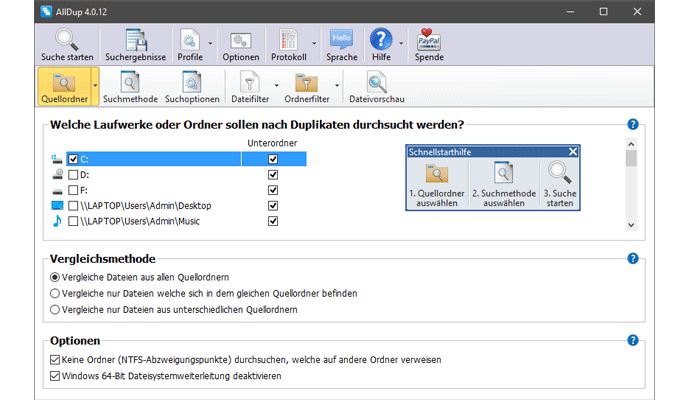This screenshot has height=400, width=688.
Task: Click the folder list vertical scrollbar
Action: tap(631, 190)
